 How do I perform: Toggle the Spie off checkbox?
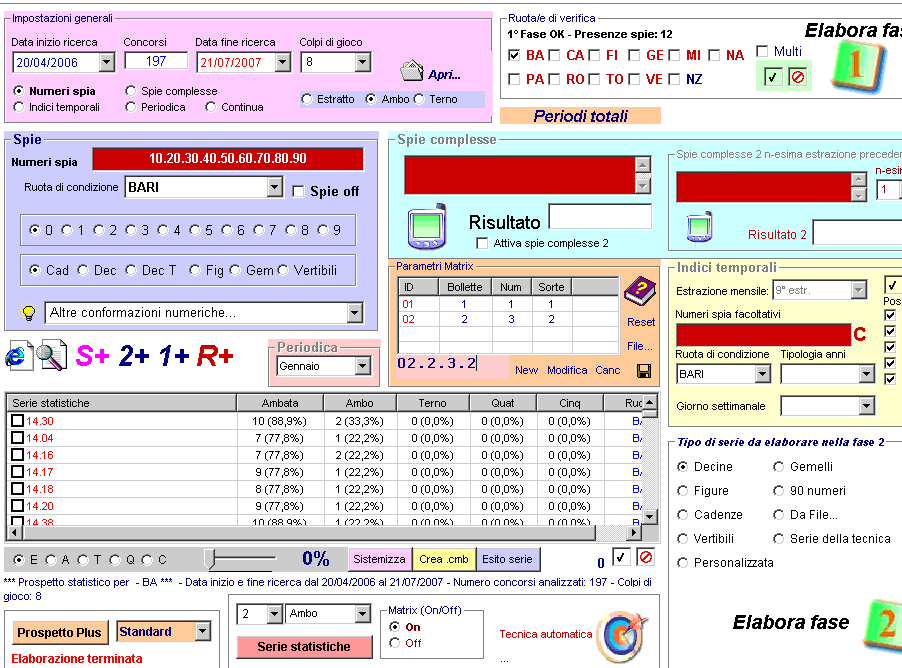coord(298,191)
